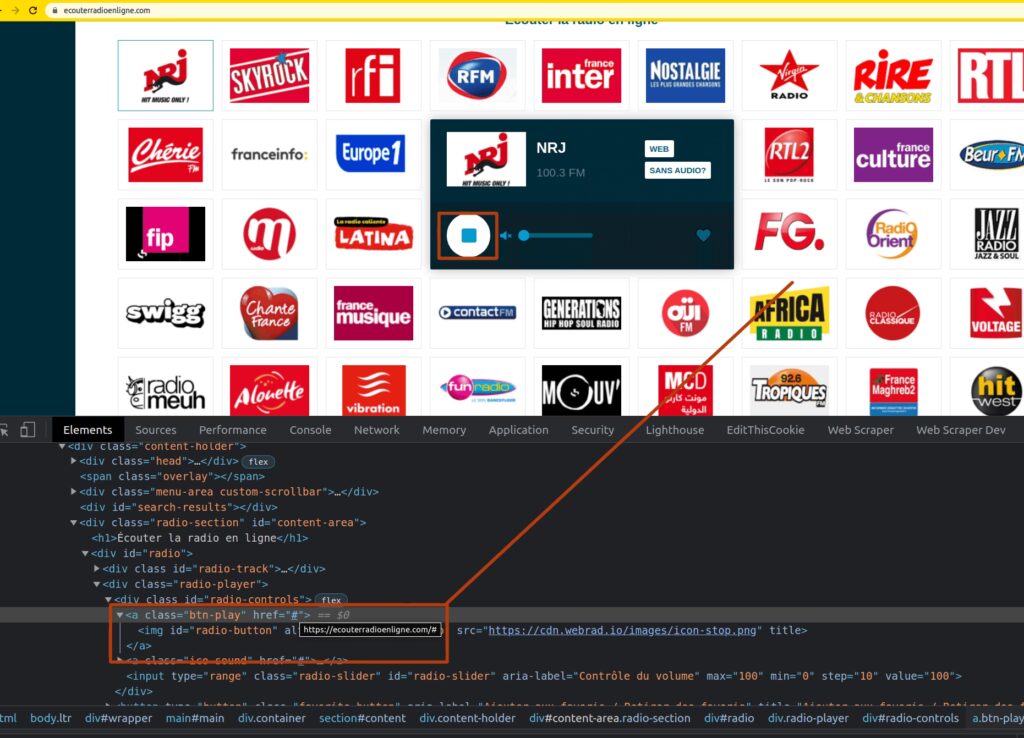This screenshot has width=1024, height=738.
Task: Select div#radio-controls in the breadcrumb bar
Action: (910, 718)
